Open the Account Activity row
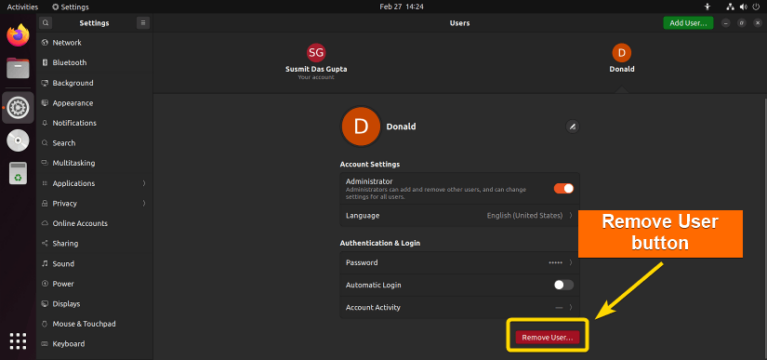Image resolution: width=767 pixels, height=360 pixels. click(x=459, y=308)
